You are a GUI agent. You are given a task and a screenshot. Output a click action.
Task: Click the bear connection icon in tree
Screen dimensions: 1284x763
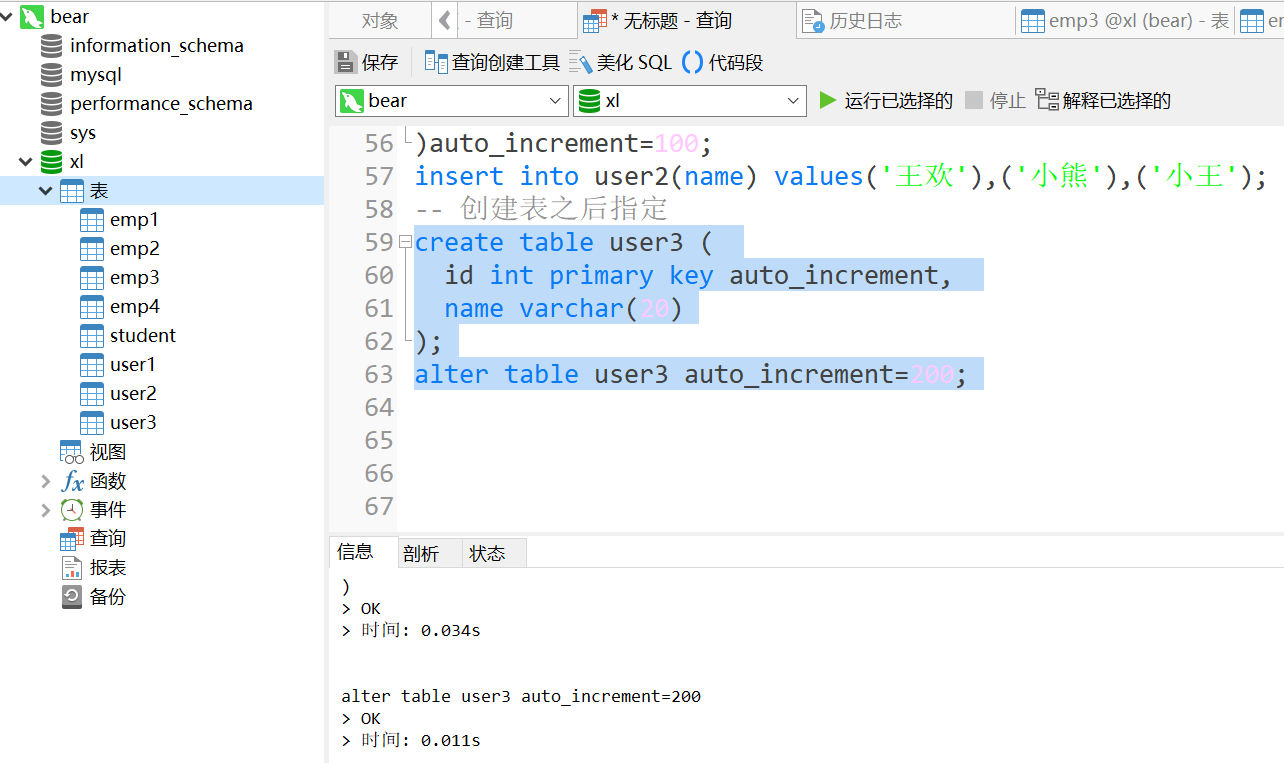coord(31,16)
